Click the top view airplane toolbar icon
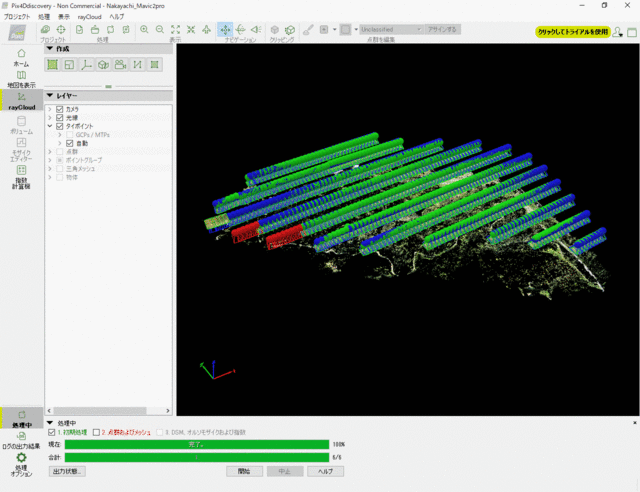 [x=207, y=29]
